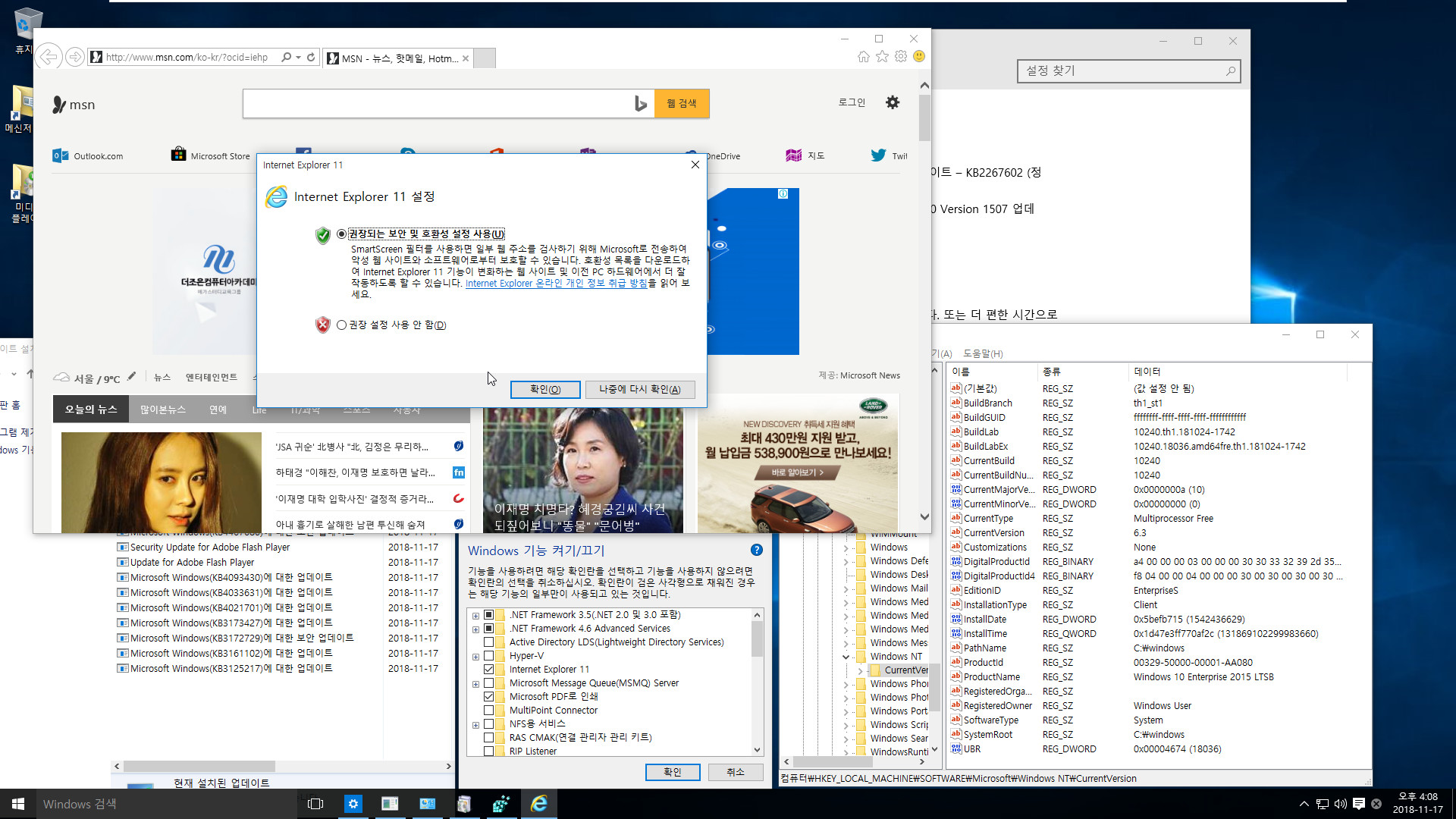The width and height of the screenshot is (1456, 819).
Task: Select 권장 설정 사용 안 함 radio
Action: click(341, 325)
